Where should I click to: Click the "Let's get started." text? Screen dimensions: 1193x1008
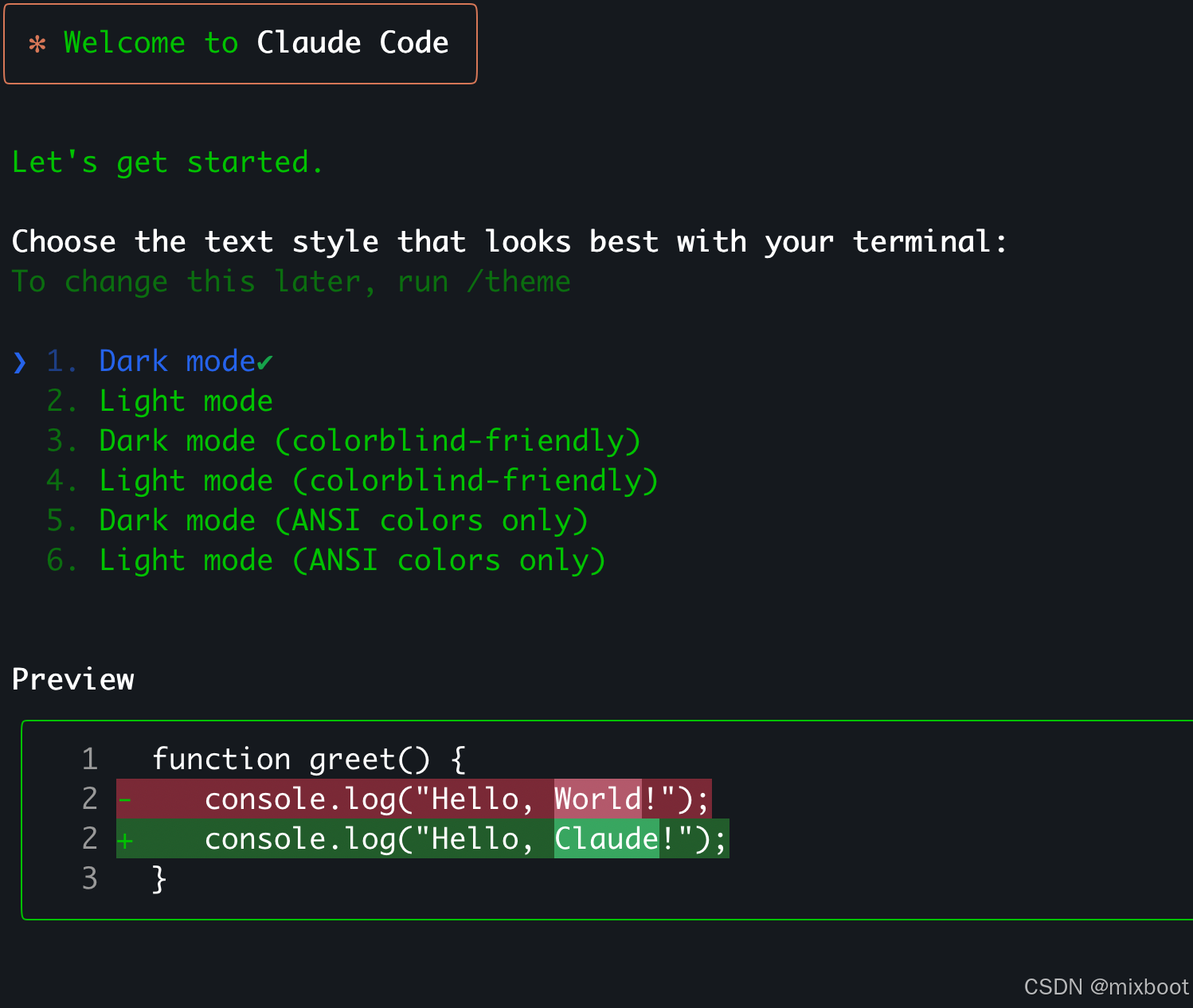(167, 162)
